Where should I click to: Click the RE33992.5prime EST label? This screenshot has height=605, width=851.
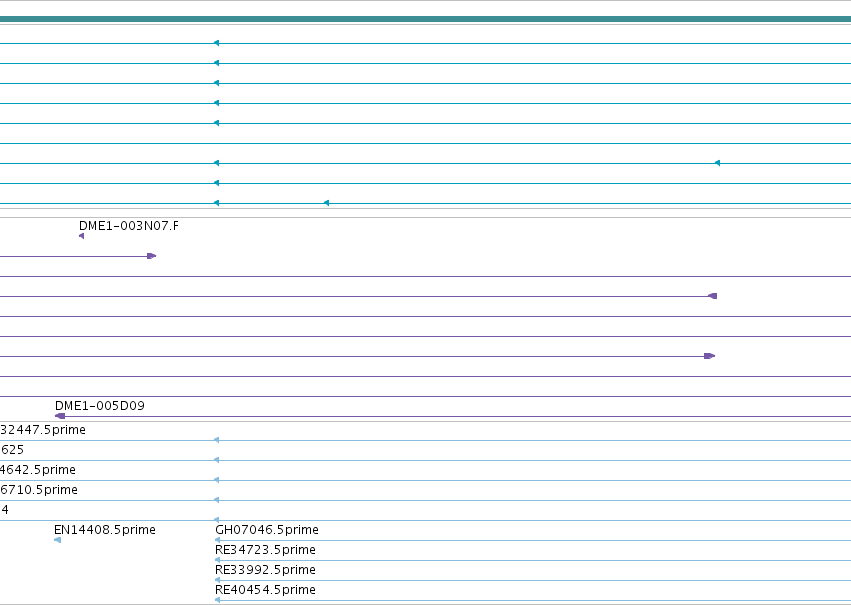click(x=265, y=570)
